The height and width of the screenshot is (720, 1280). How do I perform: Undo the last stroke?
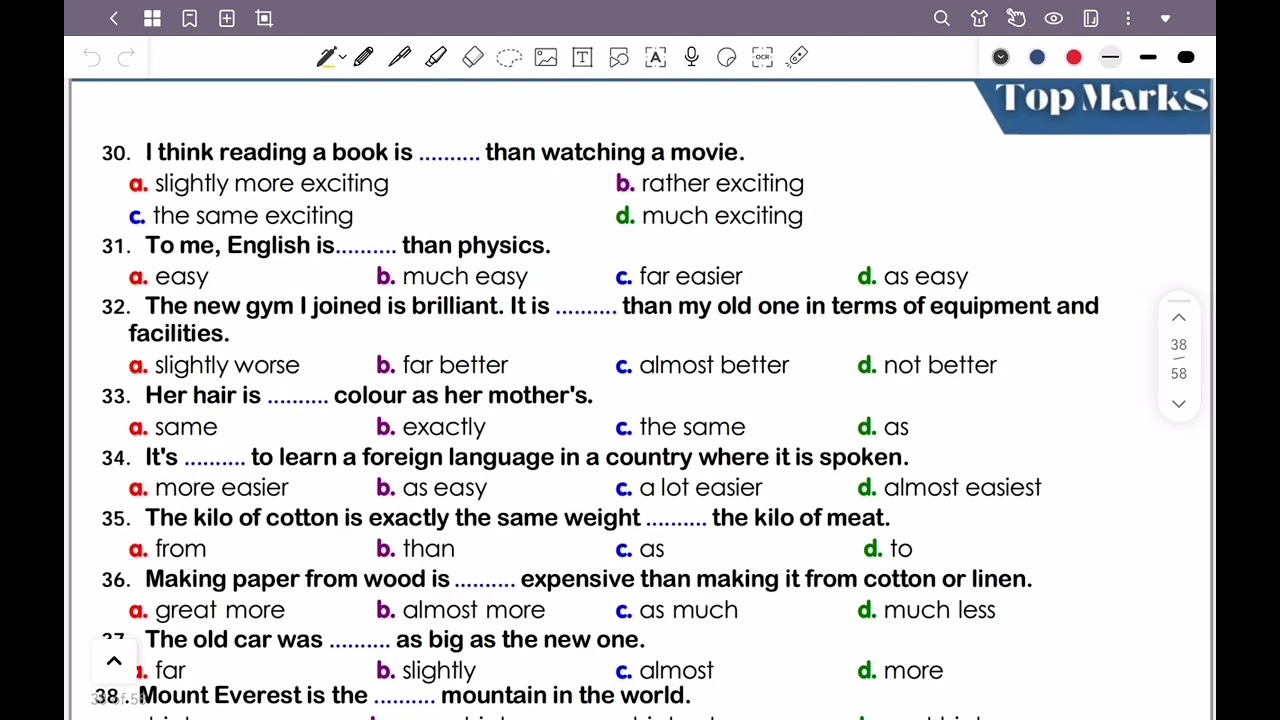pos(92,58)
